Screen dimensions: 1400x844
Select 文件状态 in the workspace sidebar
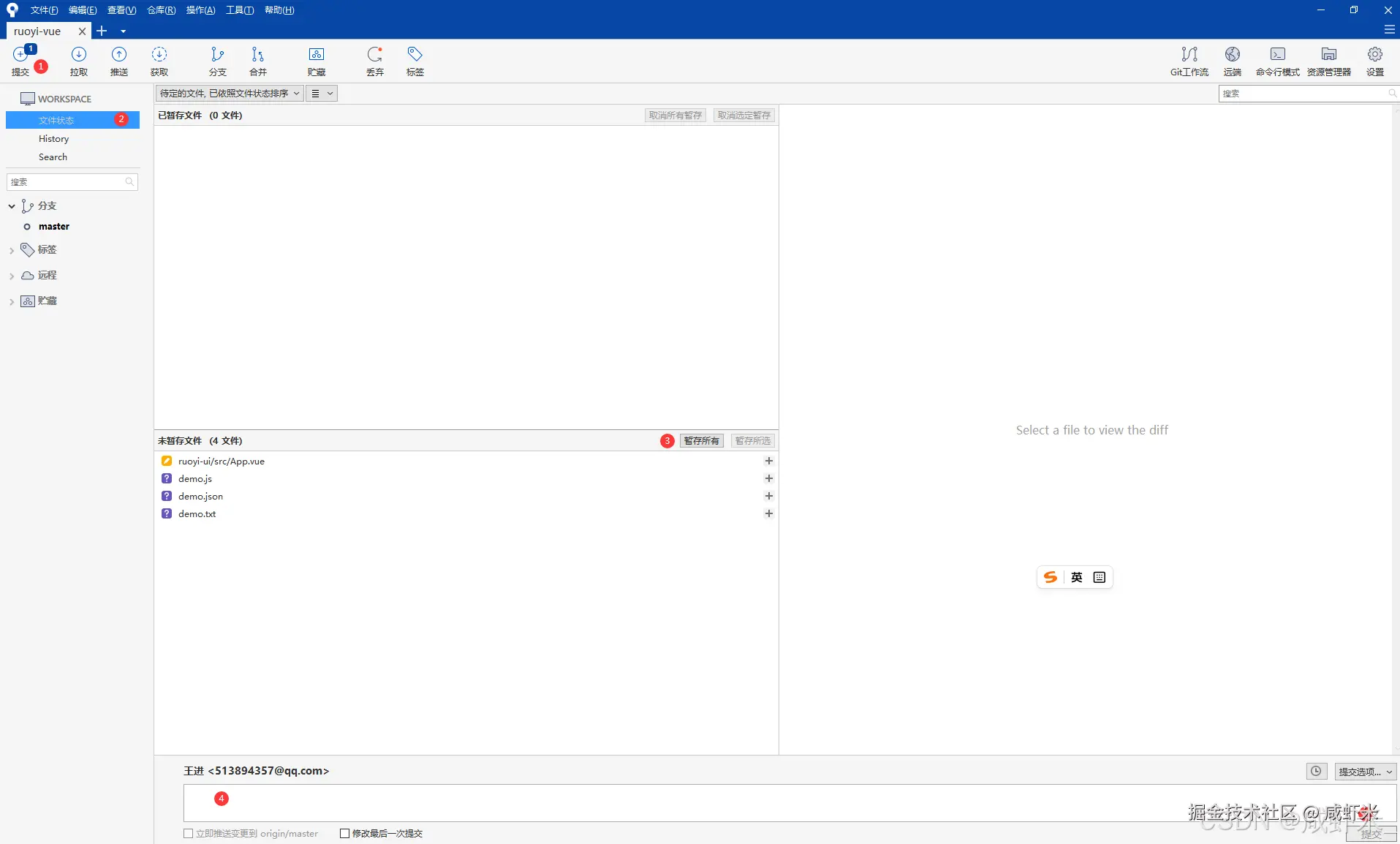[72, 120]
